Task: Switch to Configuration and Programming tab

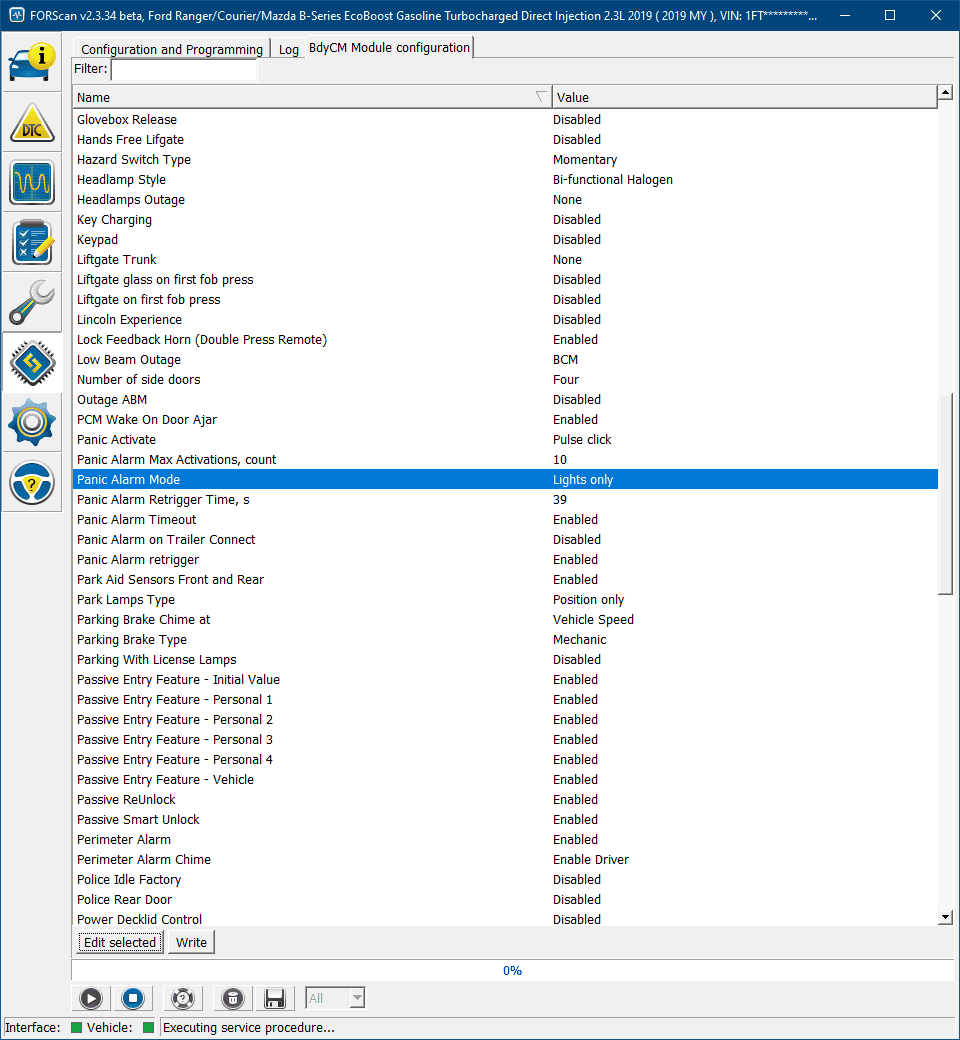Action: [x=172, y=49]
